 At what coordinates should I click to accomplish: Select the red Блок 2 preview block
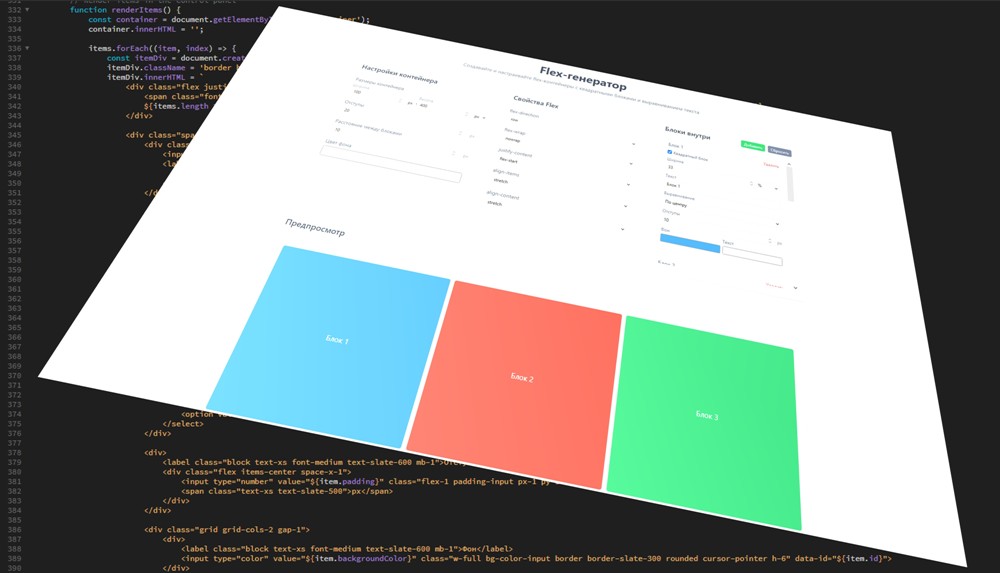(x=522, y=379)
